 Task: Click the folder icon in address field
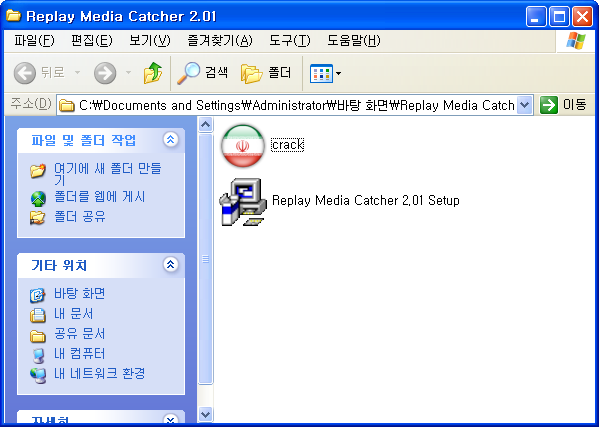coord(67,105)
